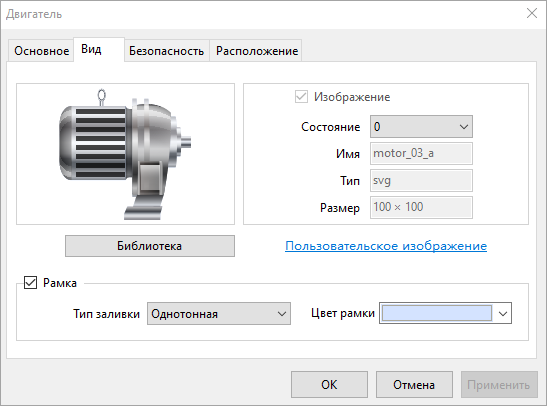Open the Состояние dropdown
The height and width of the screenshot is (406, 547).
point(421,127)
